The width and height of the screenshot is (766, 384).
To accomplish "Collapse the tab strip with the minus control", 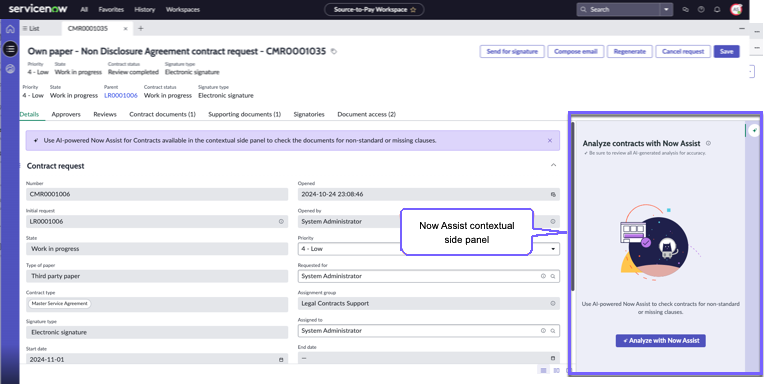I will point(742,29).
